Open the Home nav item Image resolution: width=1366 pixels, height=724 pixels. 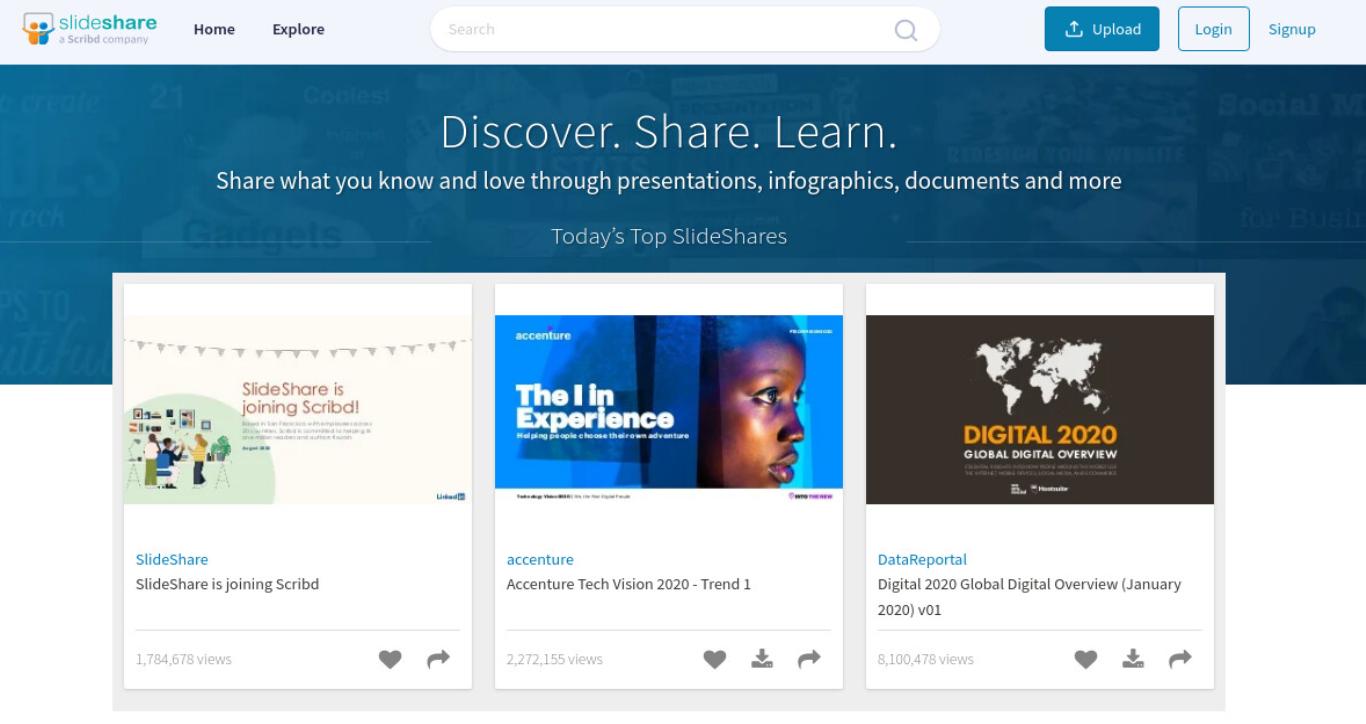pyautogui.click(x=214, y=29)
